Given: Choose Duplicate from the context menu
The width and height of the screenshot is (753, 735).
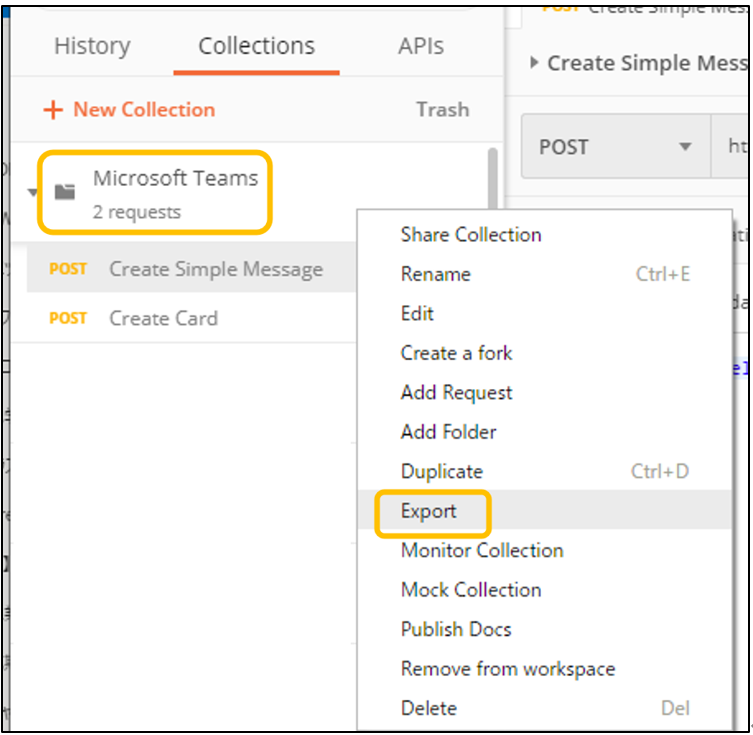Looking at the screenshot, I should click(x=545, y=471).
